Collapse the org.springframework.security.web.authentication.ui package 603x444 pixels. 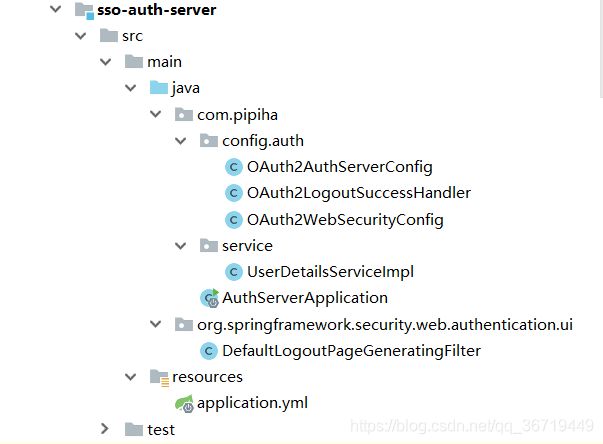click(x=155, y=324)
